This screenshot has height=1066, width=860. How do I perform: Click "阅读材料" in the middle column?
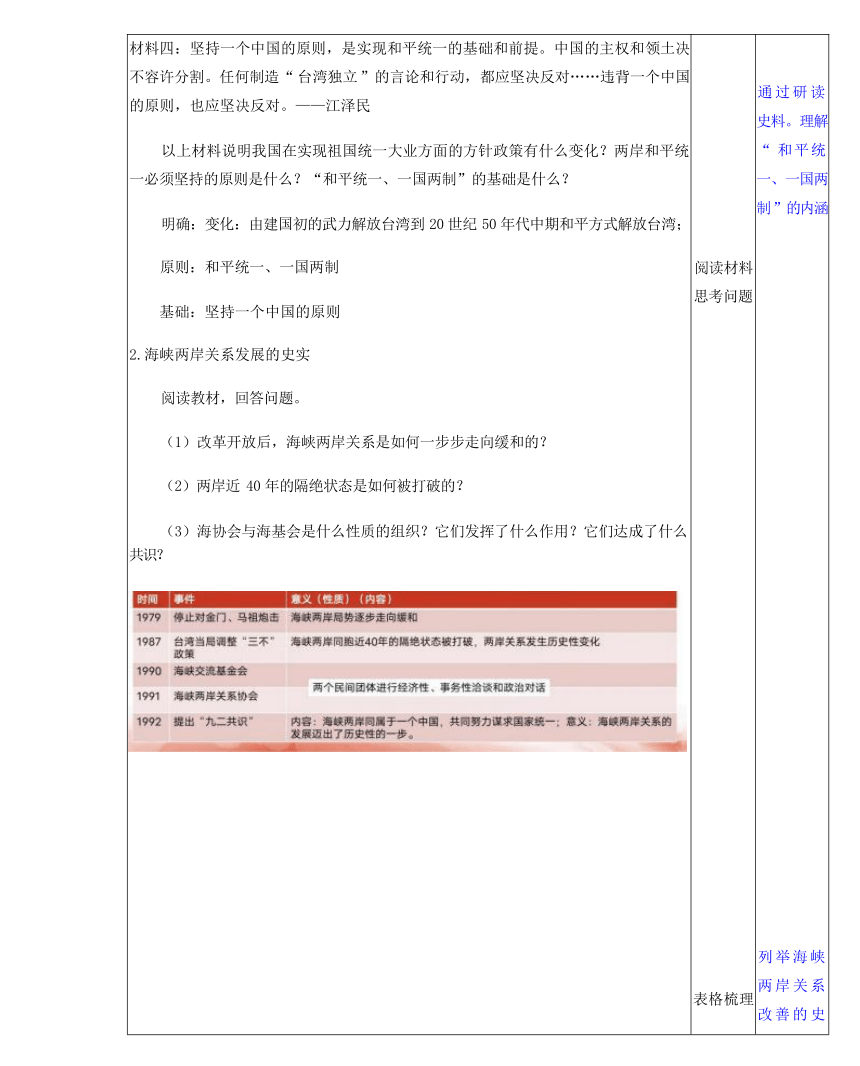pyautogui.click(x=723, y=268)
